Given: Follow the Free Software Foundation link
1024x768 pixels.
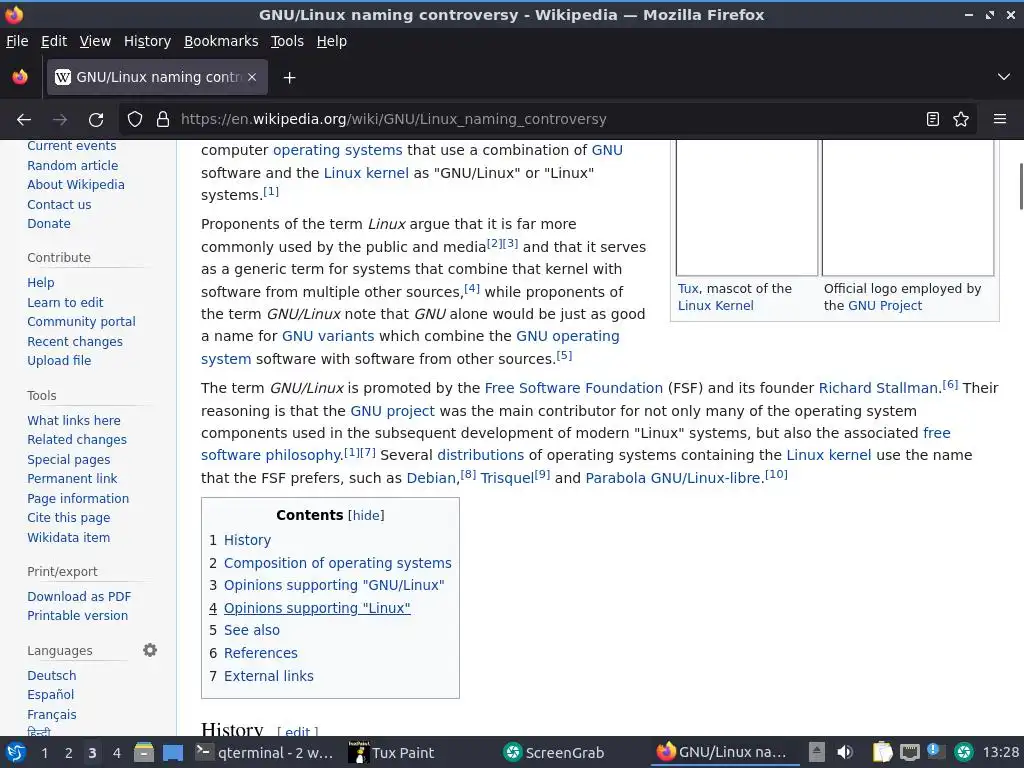Looking at the screenshot, I should click(573, 388).
